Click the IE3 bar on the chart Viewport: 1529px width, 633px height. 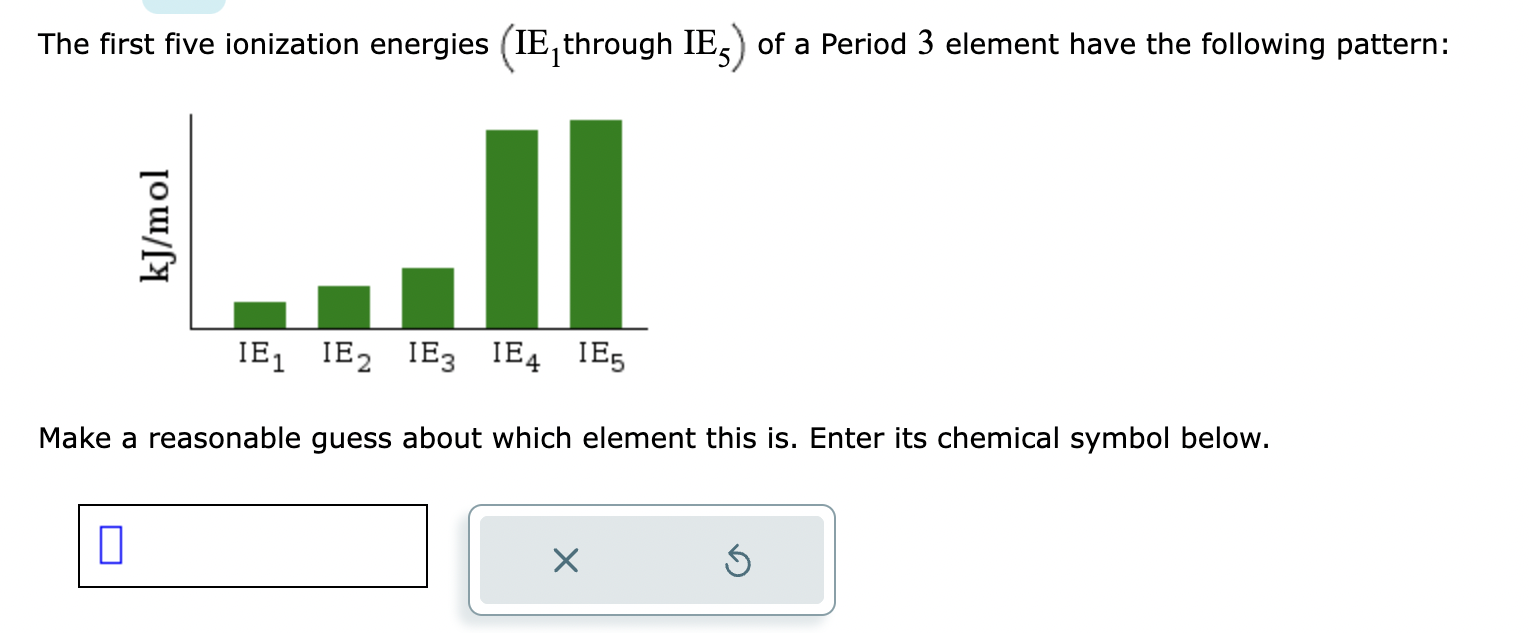[x=427, y=297]
